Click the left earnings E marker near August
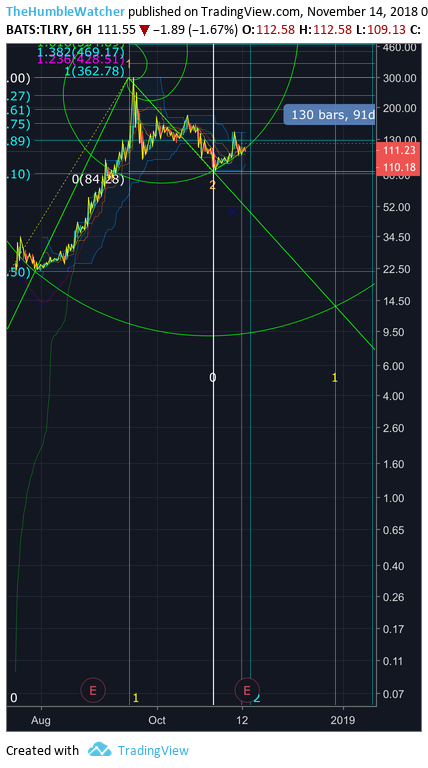 (x=93, y=691)
